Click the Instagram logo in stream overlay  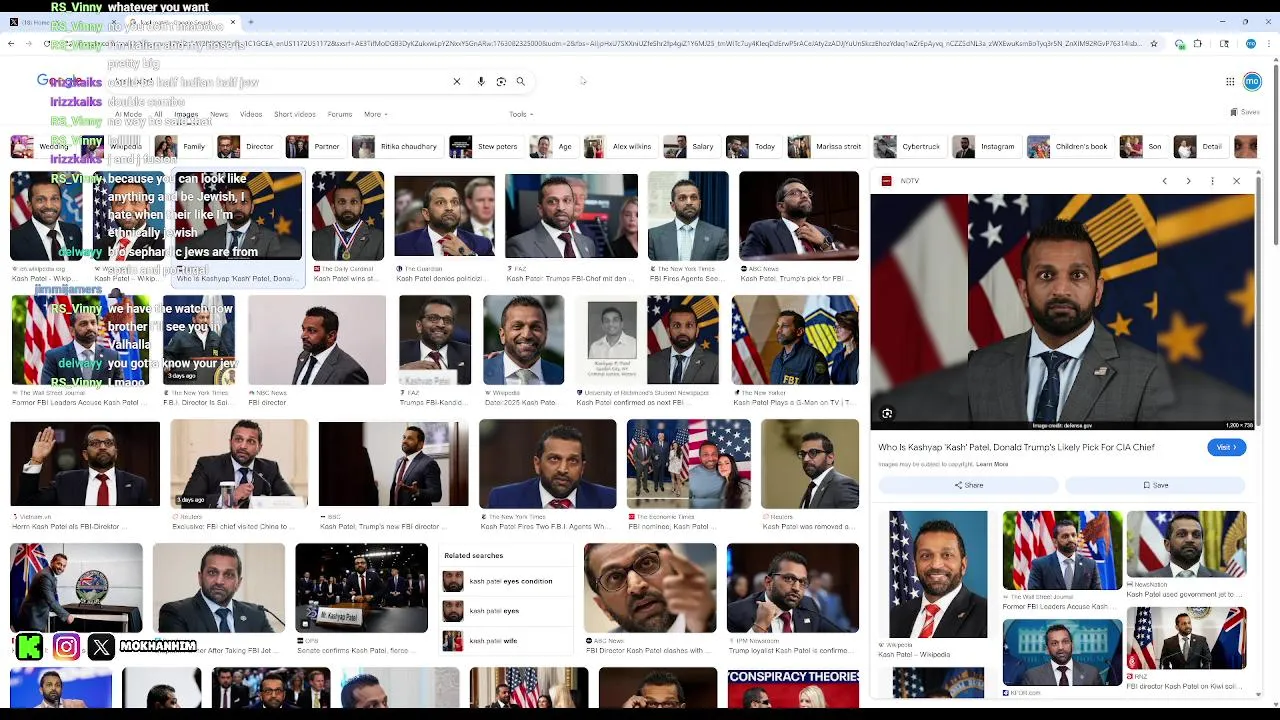click(x=66, y=647)
